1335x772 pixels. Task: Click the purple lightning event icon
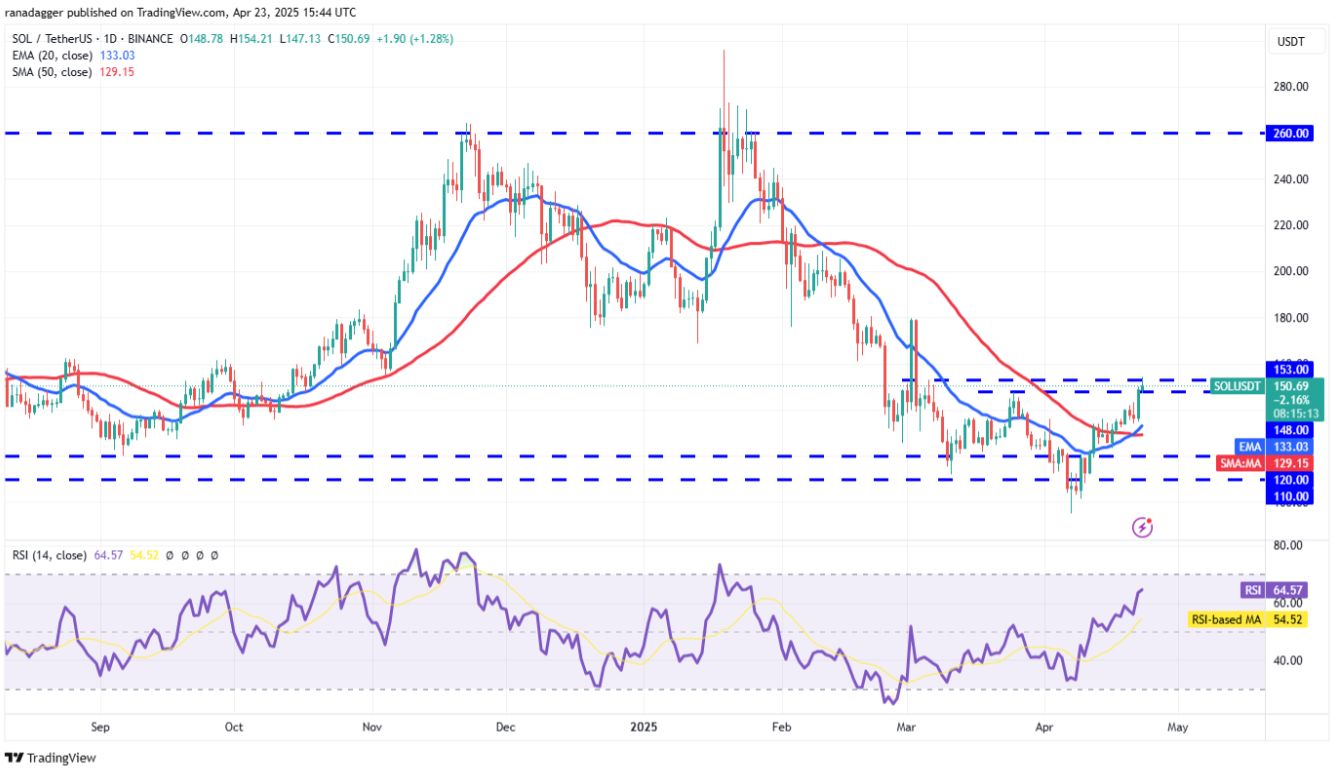coord(1143,527)
